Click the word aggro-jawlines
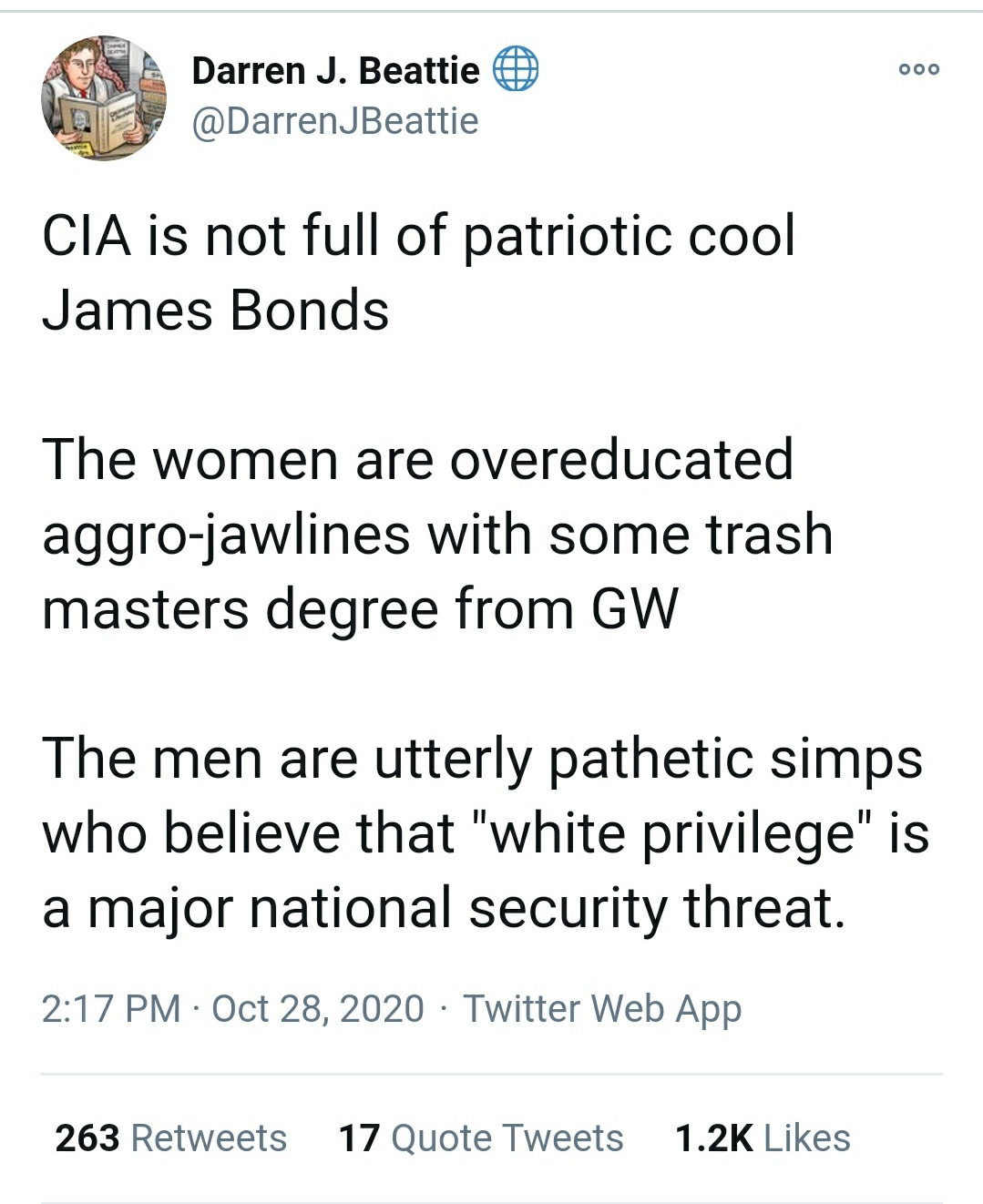Image resolution: width=983 pixels, height=1204 pixels. (x=226, y=534)
